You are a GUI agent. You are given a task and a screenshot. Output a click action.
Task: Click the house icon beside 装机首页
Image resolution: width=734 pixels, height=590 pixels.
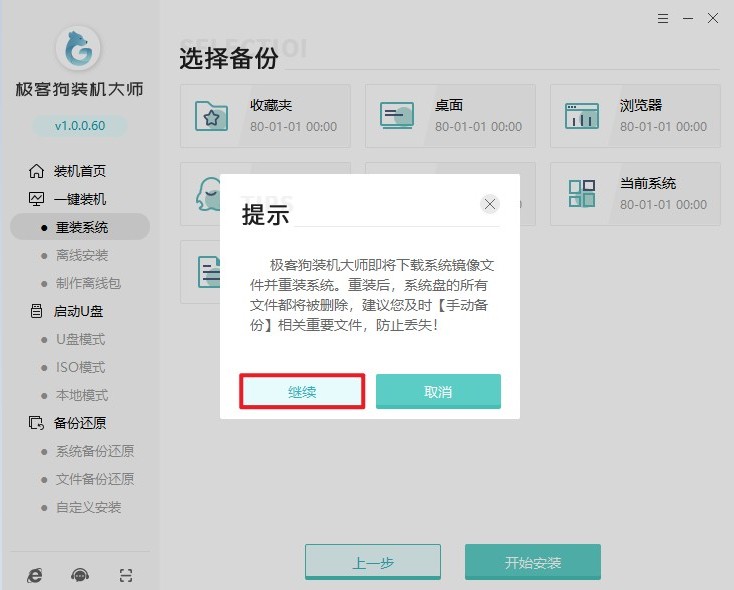pos(36,171)
